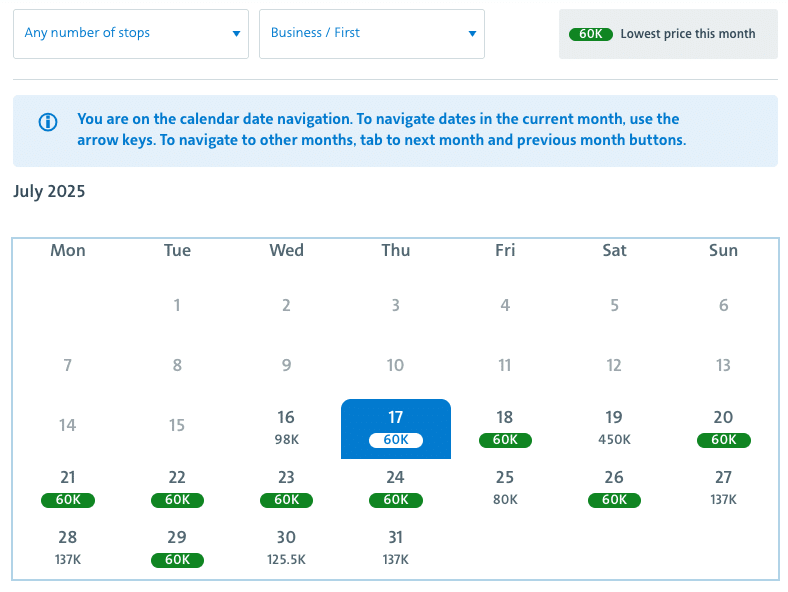Select the highlighted date July 17
Screen dimensions: 788x592
coord(396,428)
